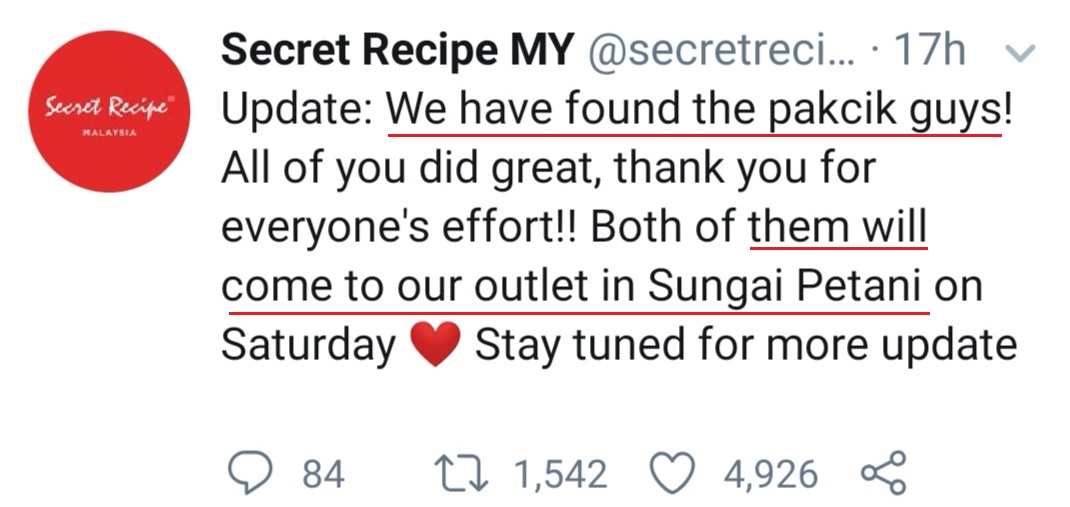The image size is (1070, 507).
Task: Open the share icon for this tweet
Action: (x=883, y=473)
